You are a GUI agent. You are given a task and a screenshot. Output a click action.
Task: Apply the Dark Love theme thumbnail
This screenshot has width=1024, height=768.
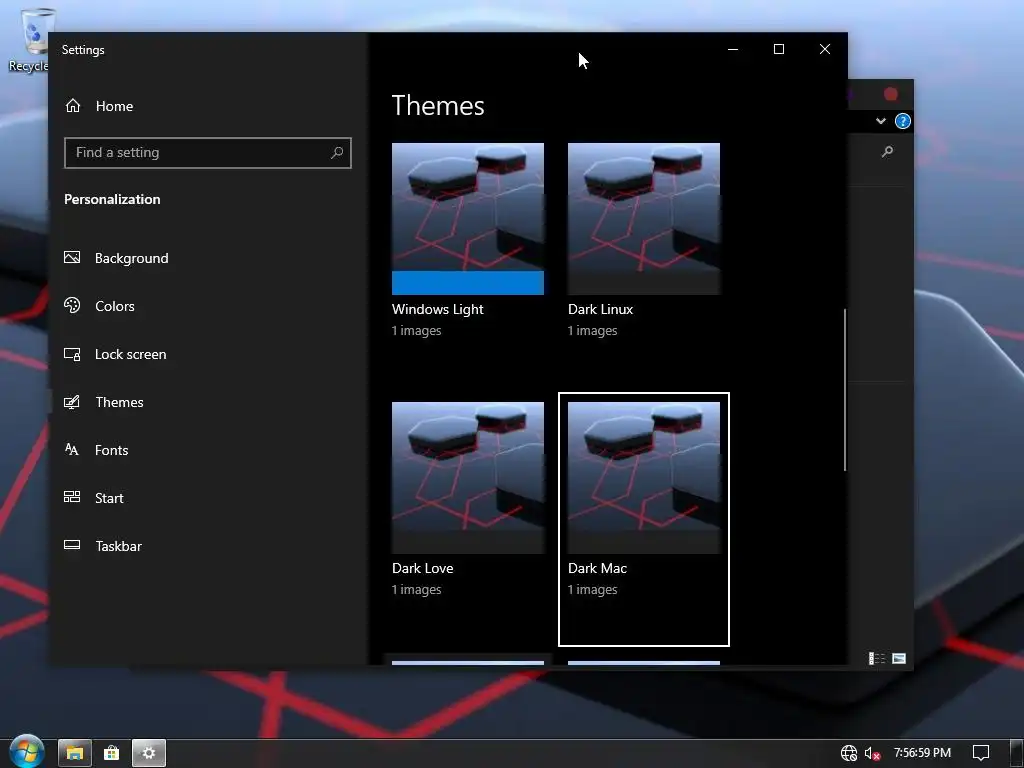[468, 477]
